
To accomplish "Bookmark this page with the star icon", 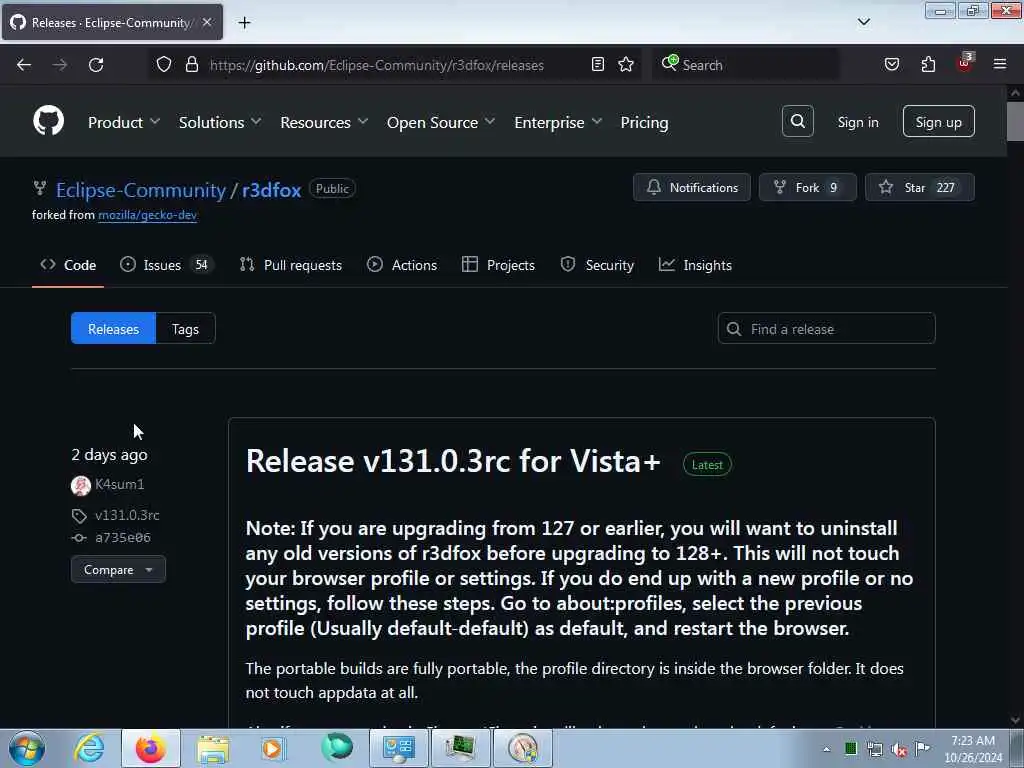I will pos(626,64).
